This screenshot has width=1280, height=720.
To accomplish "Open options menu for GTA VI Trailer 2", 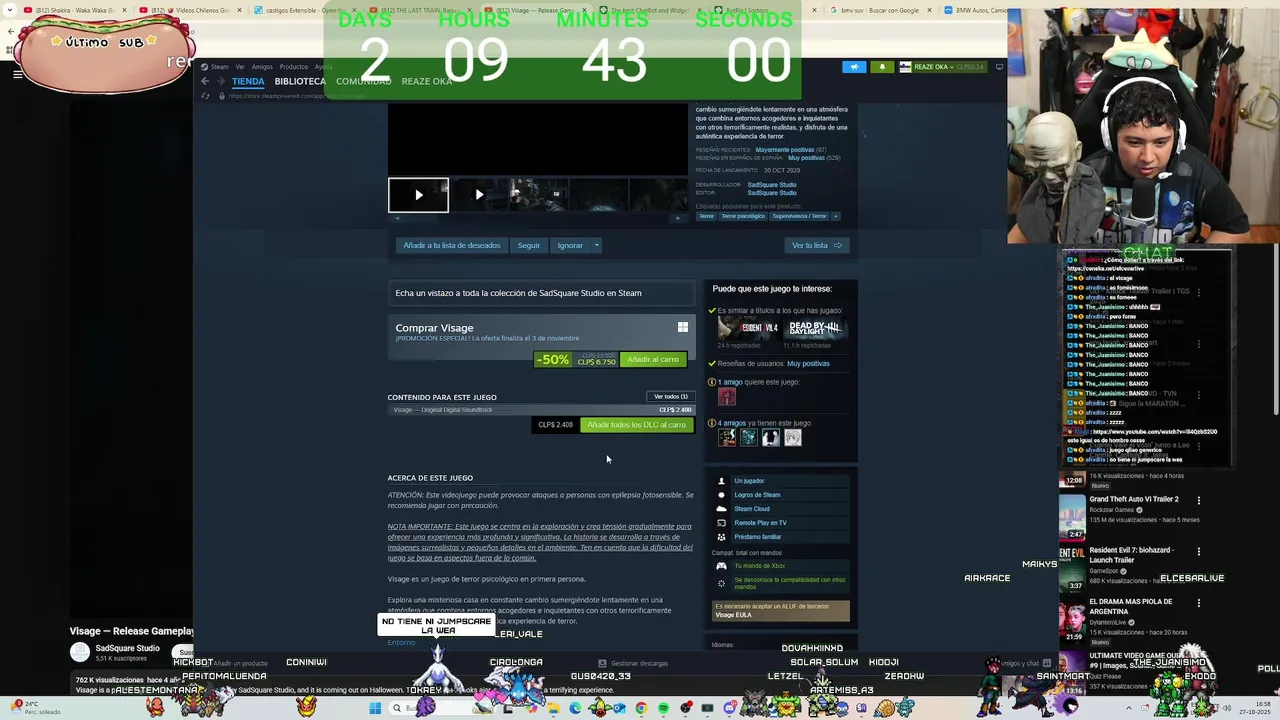I will coord(1199,500).
